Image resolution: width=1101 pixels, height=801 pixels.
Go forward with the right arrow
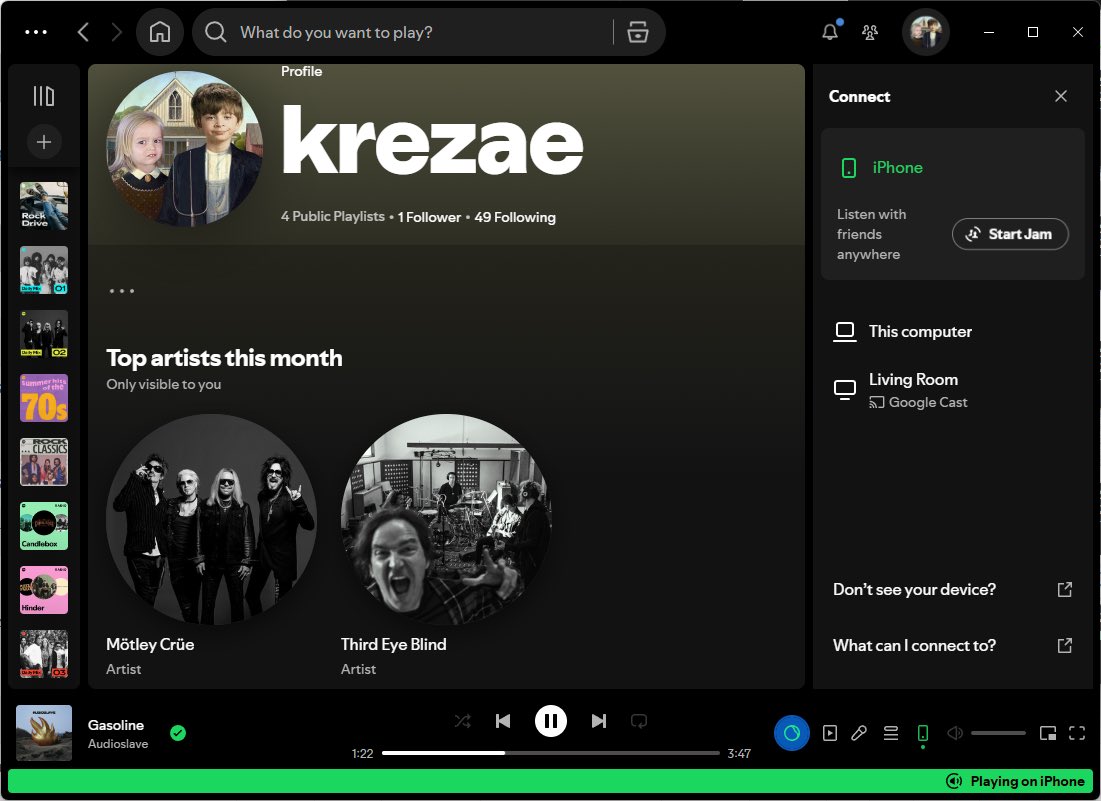click(117, 32)
